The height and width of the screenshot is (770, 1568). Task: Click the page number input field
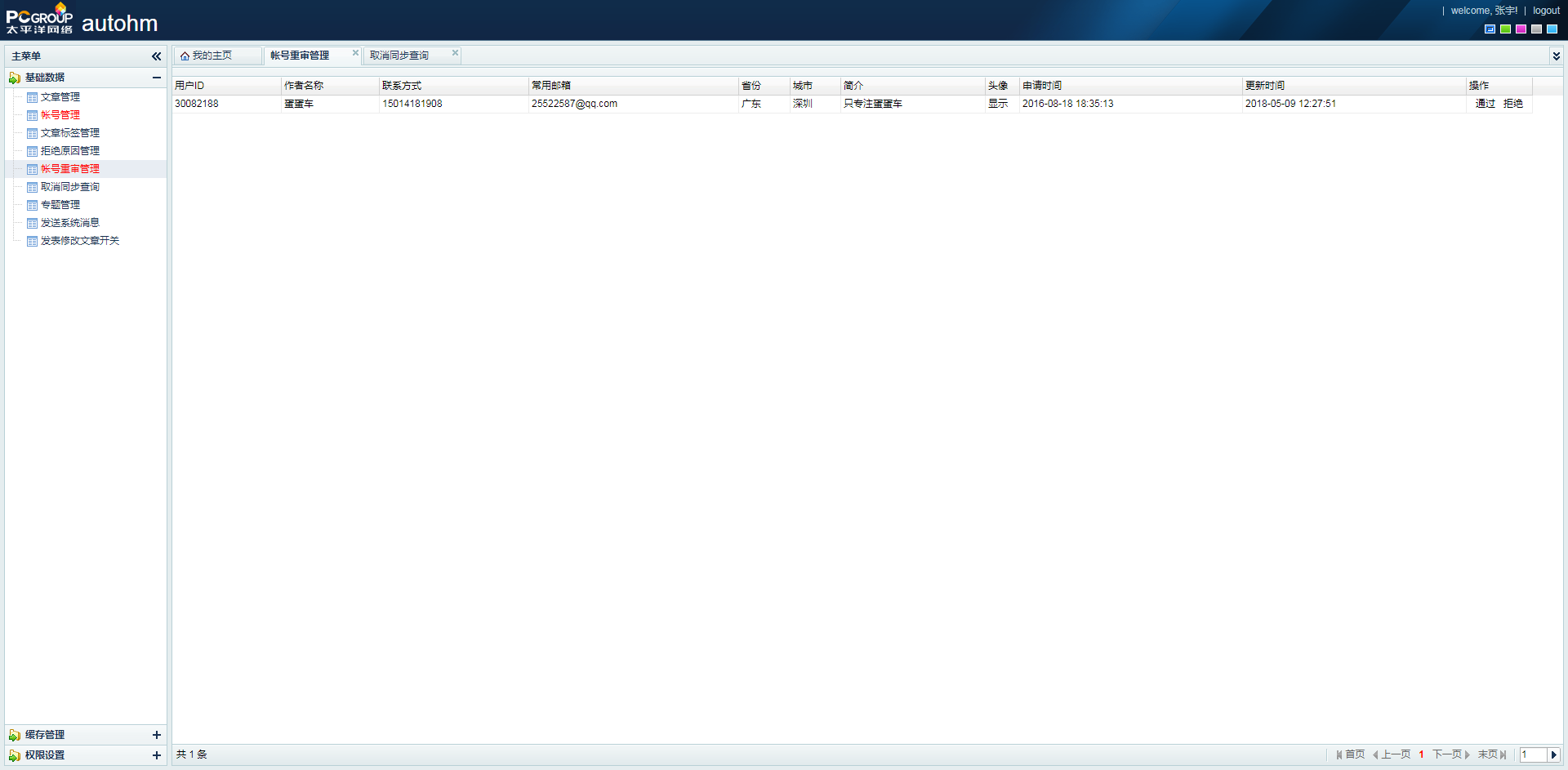click(1533, 755)
